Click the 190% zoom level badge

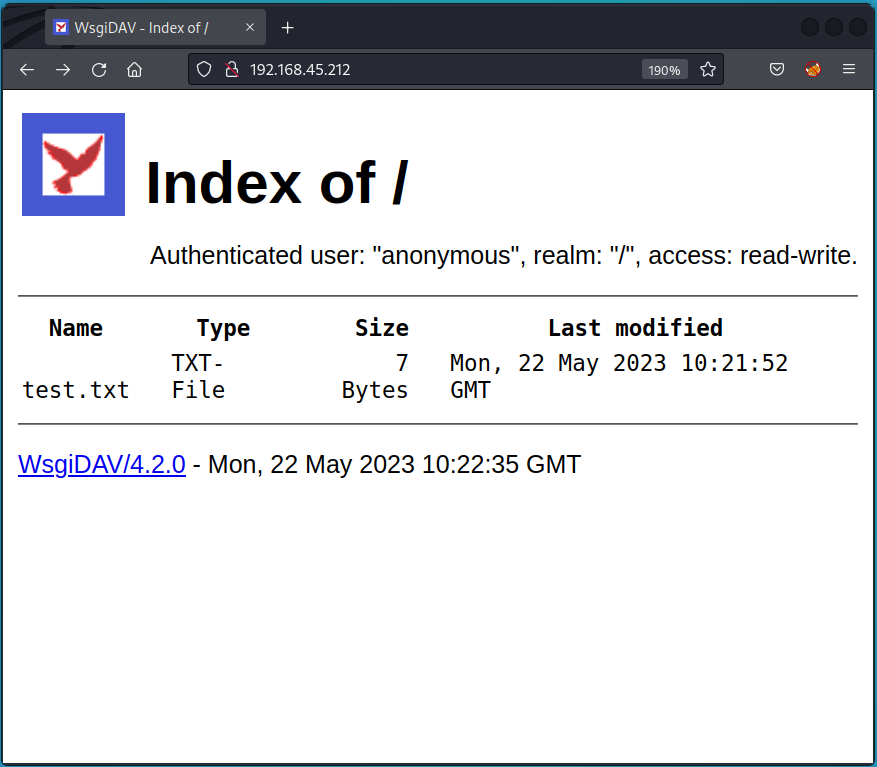664,70
